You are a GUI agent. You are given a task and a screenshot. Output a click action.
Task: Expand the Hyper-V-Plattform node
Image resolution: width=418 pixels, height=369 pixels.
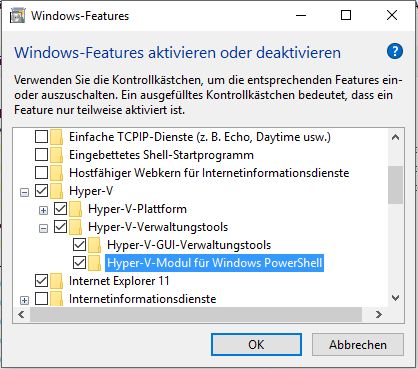43,210
